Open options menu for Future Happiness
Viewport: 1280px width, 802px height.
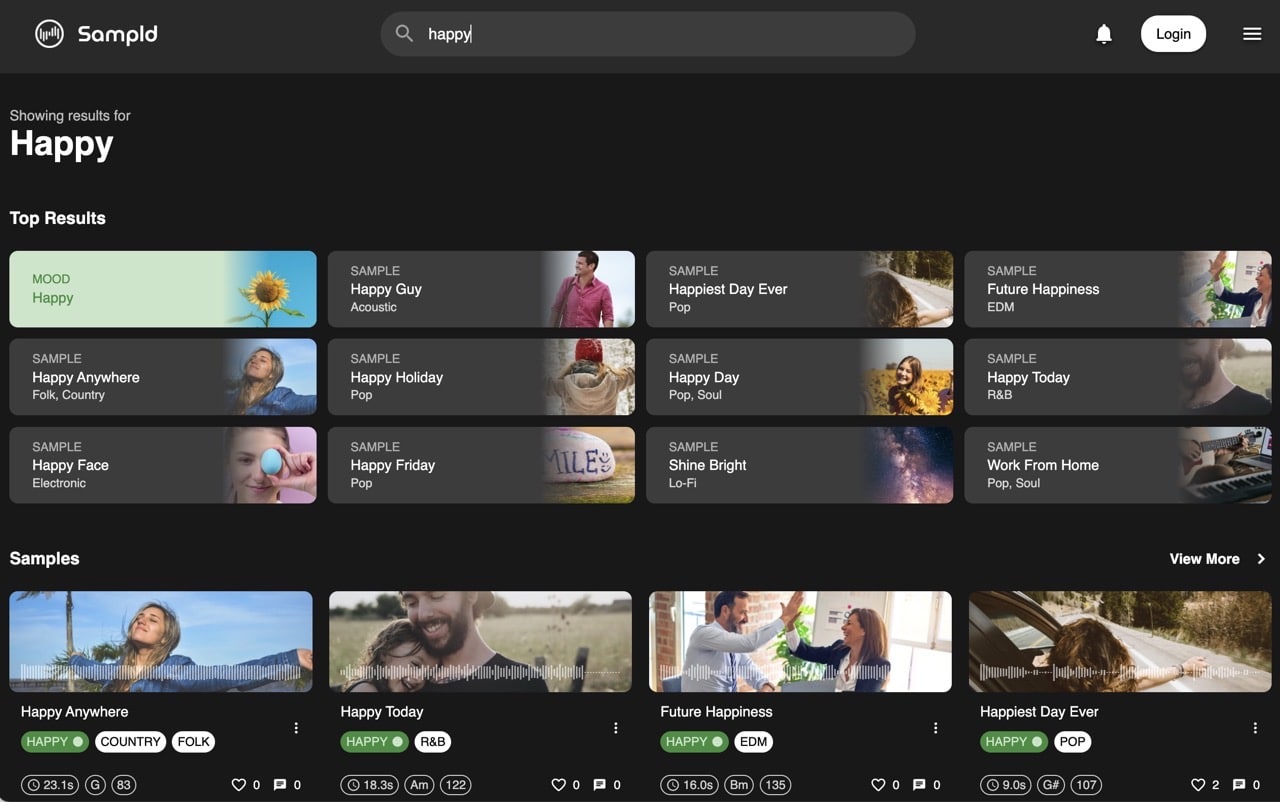(936, 728)
